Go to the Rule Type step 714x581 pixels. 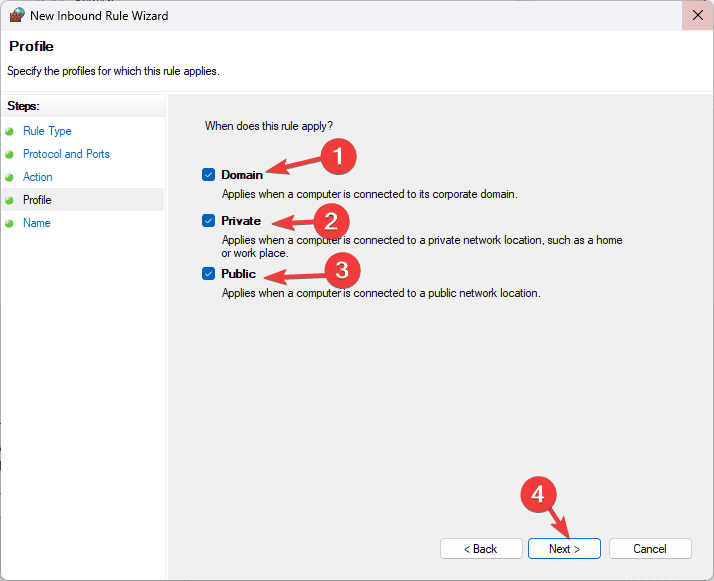(x=47, y=131)
